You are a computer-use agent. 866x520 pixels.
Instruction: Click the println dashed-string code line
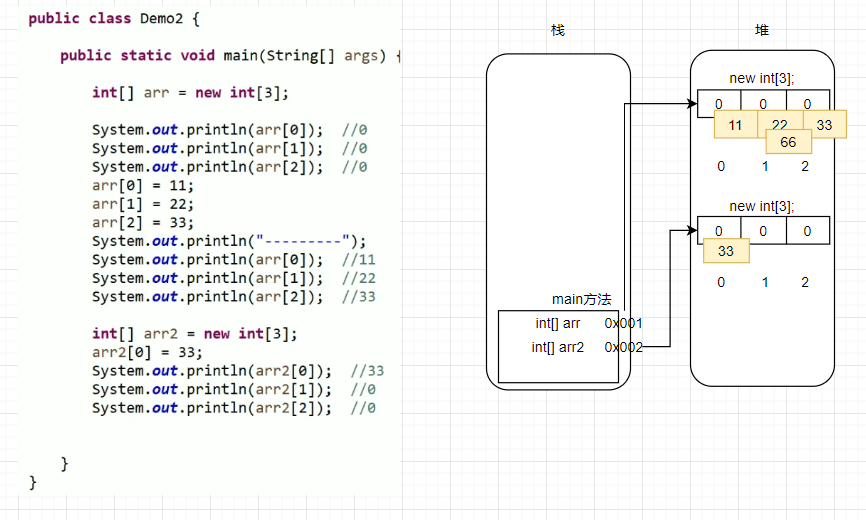[x=229, y=240]
